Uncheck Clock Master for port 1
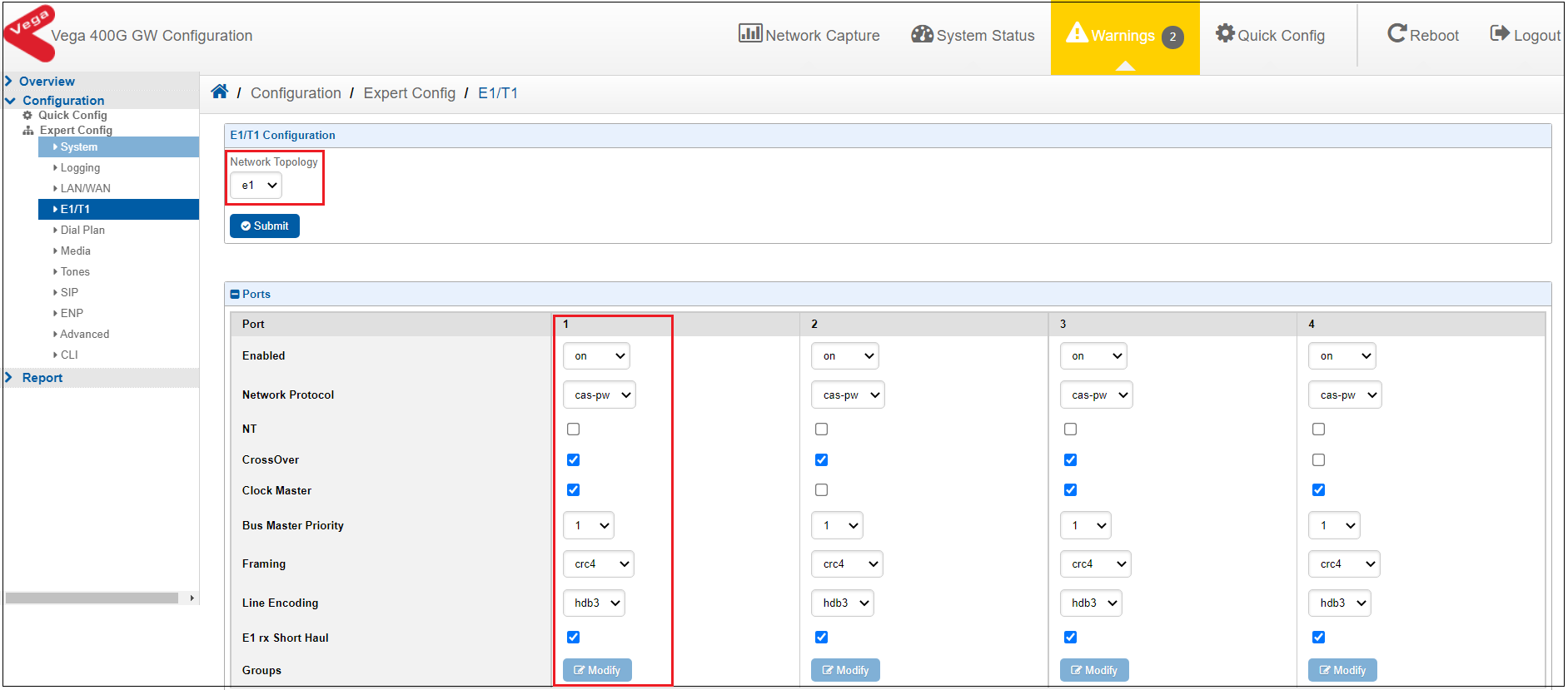 [573, 489]
